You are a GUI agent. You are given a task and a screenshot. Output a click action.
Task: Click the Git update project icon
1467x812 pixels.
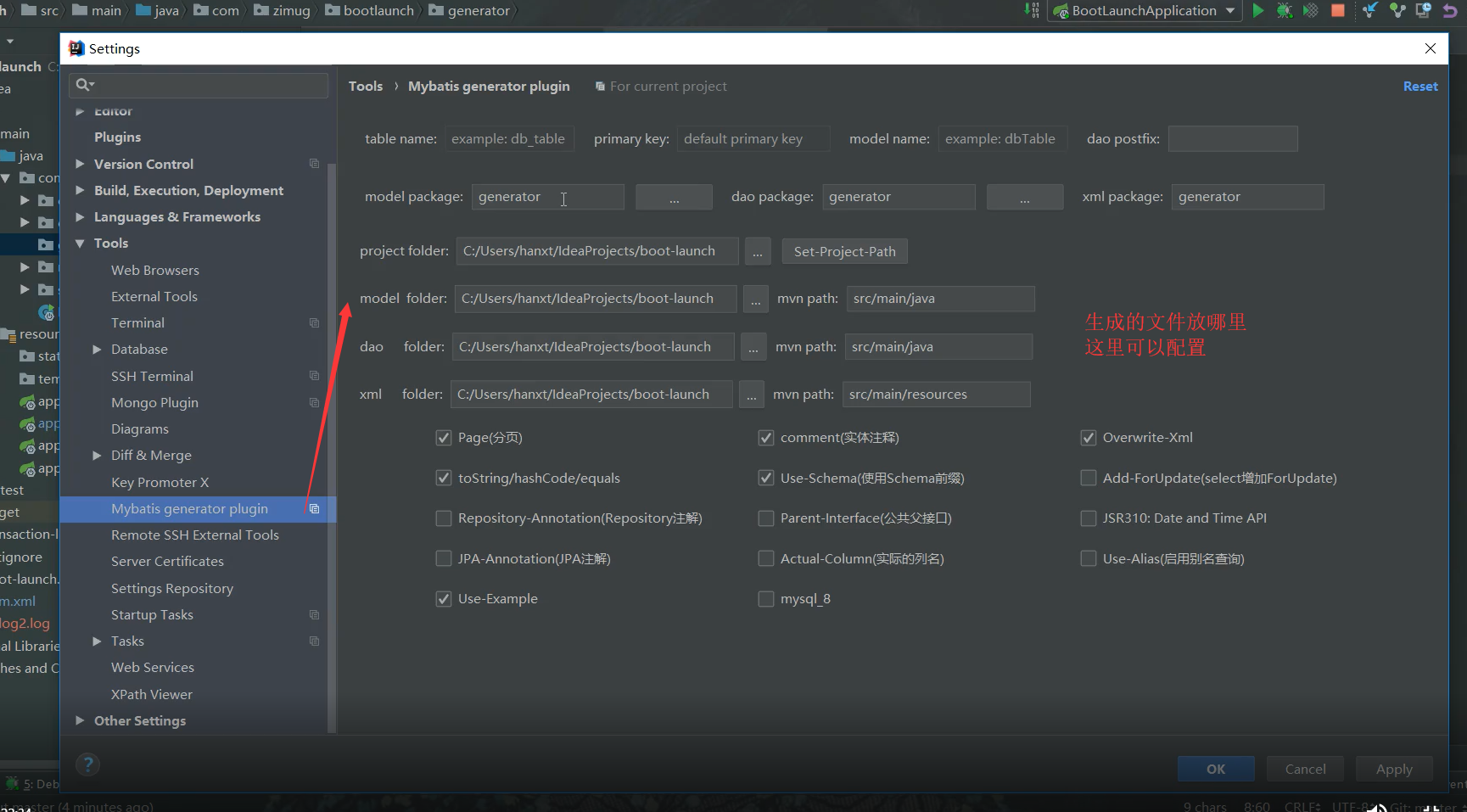pyautogui.click(x=1370, y=11)
